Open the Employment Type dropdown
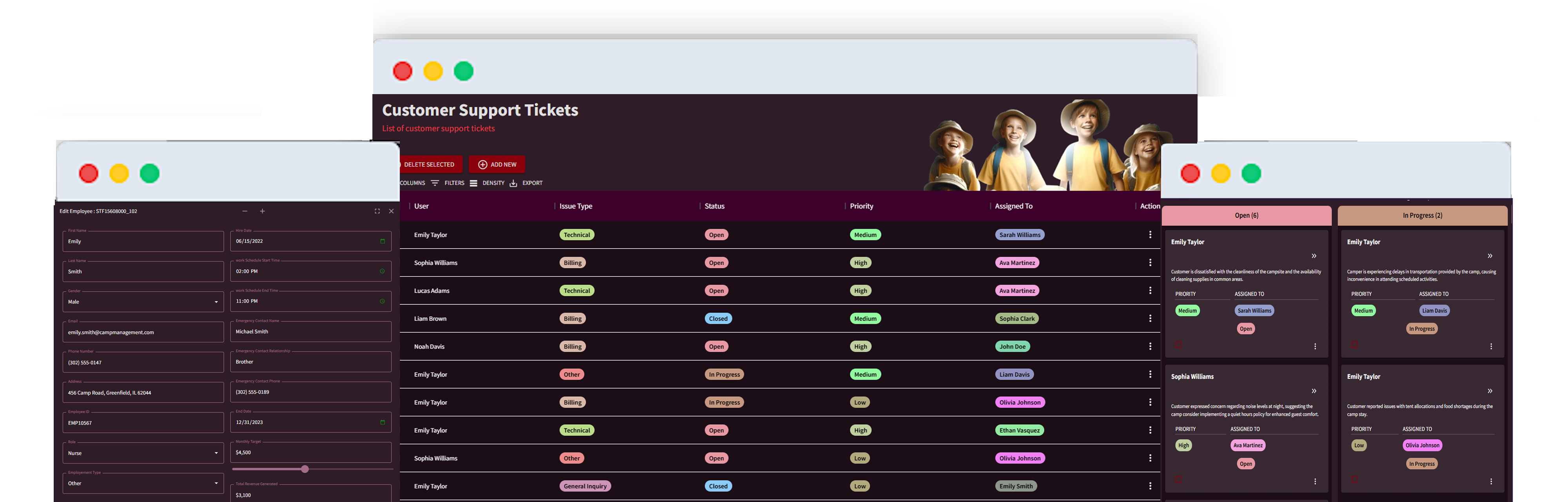Image resolution: width=1568 pixels, height=502 pixels. tap(216, 483)
